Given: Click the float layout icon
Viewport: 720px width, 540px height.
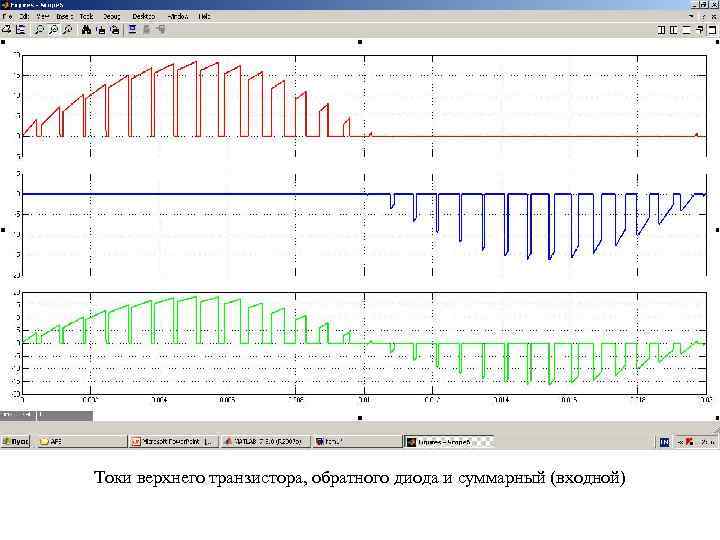Looking at the screenshot, I should coord(686,30).
